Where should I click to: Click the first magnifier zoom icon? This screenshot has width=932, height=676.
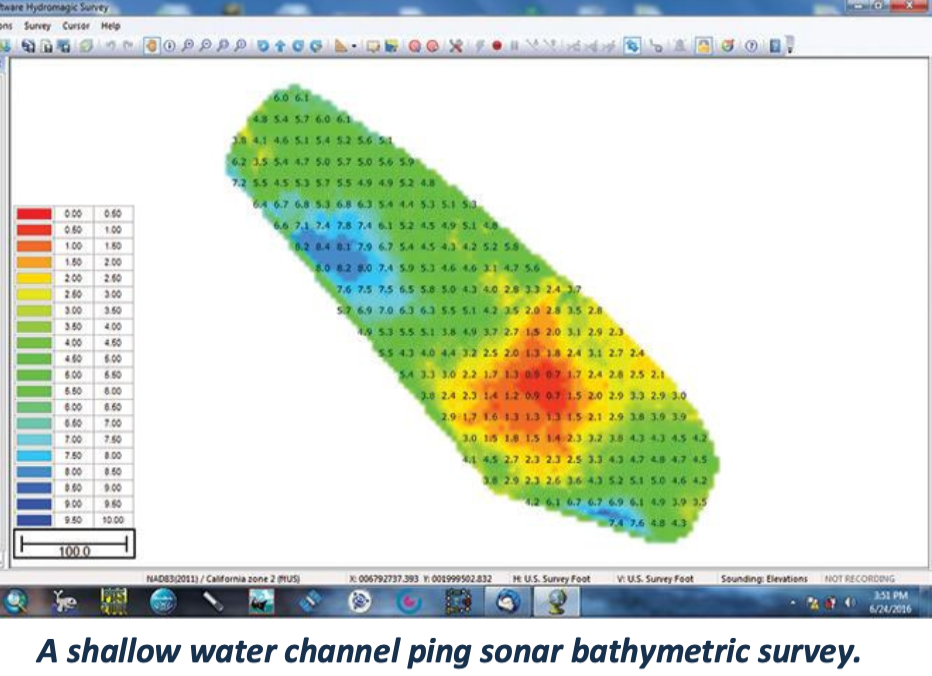click(x=187, y=46)
